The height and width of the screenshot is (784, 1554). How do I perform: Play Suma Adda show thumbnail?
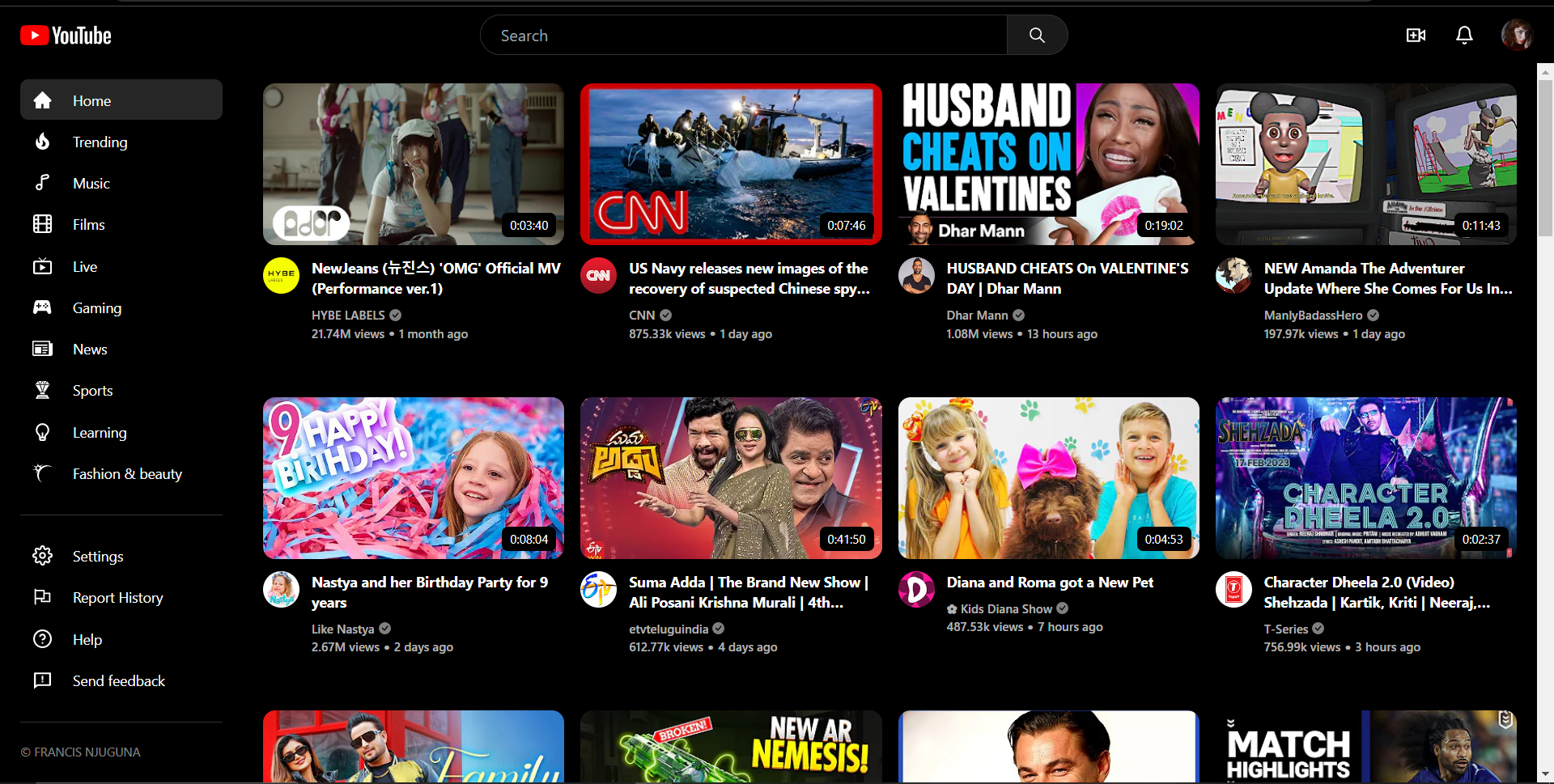[x=731, y=478]
